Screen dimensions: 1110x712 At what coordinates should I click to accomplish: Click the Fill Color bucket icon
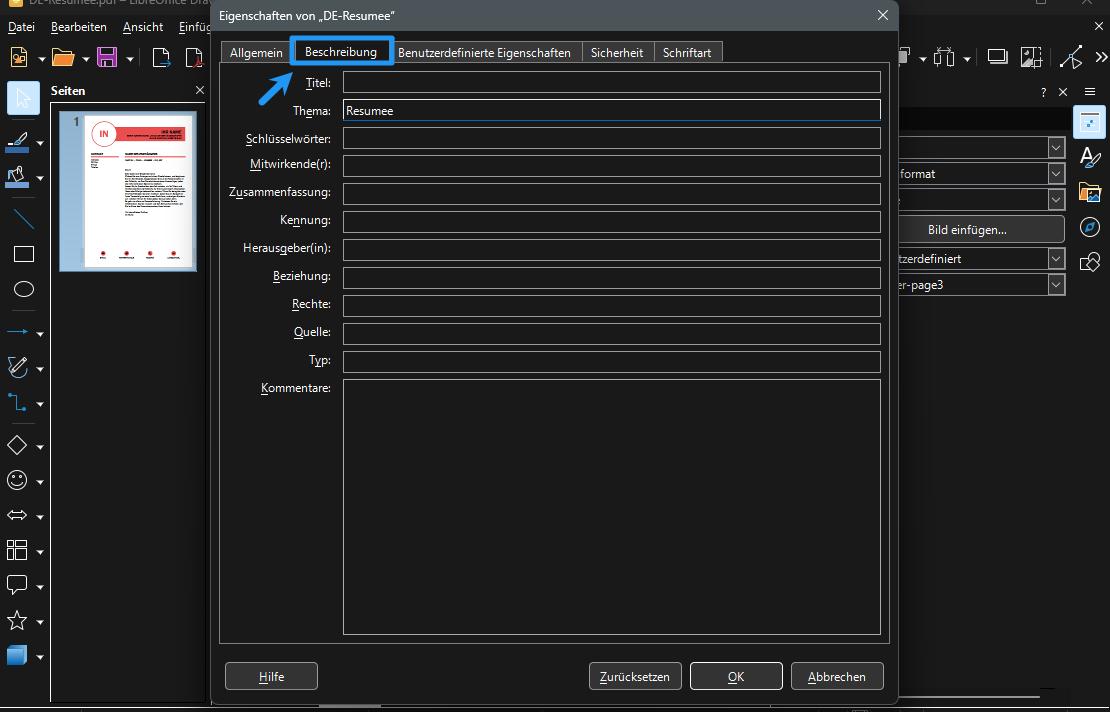coord(17,177)
